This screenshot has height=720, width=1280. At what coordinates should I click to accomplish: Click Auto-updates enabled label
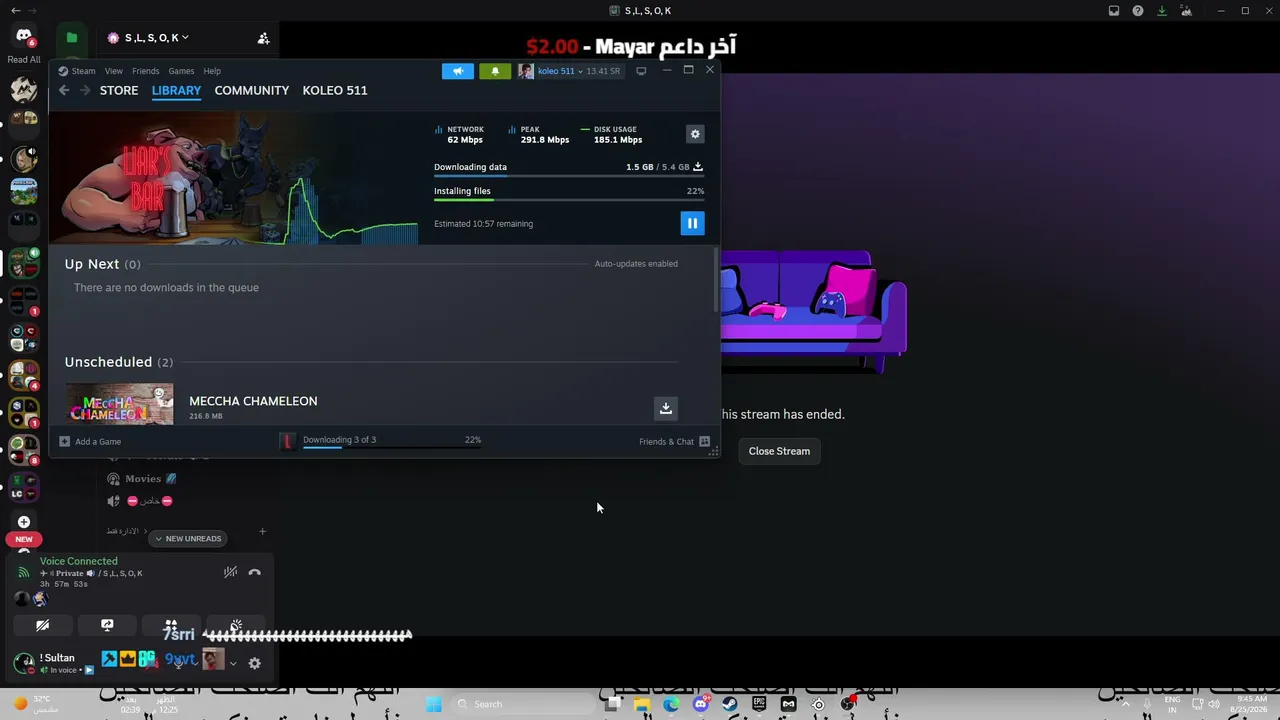click(636, 264)
